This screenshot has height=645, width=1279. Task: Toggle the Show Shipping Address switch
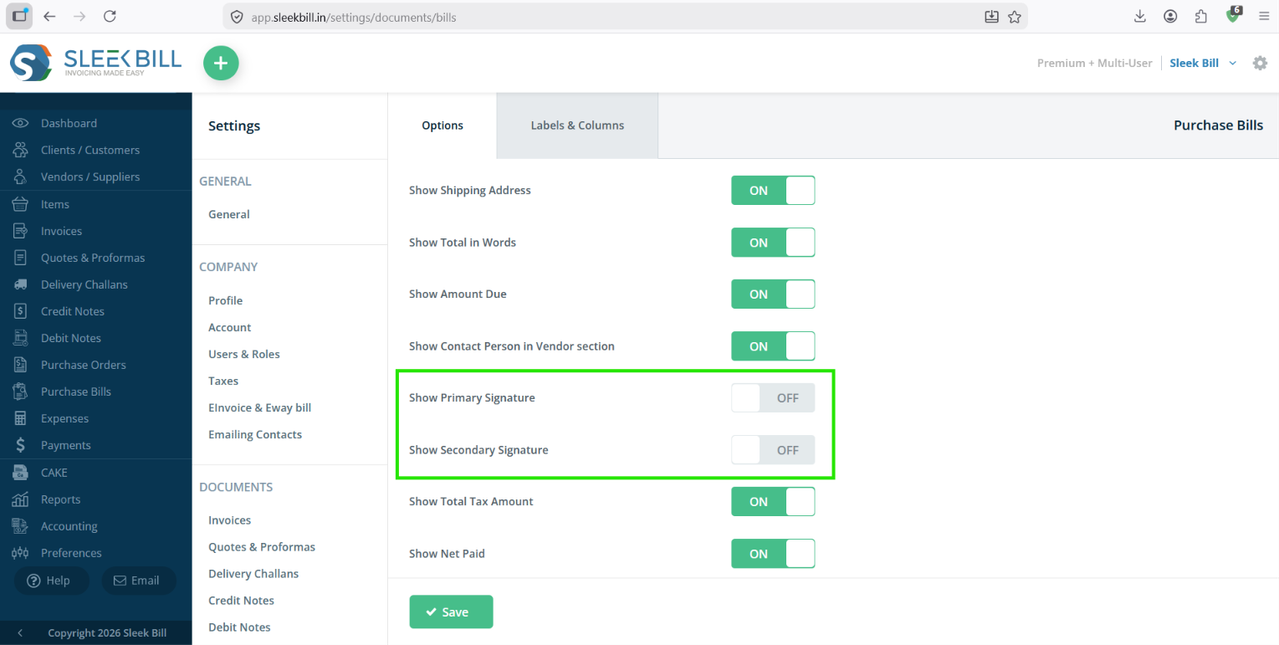coord(773,190)
